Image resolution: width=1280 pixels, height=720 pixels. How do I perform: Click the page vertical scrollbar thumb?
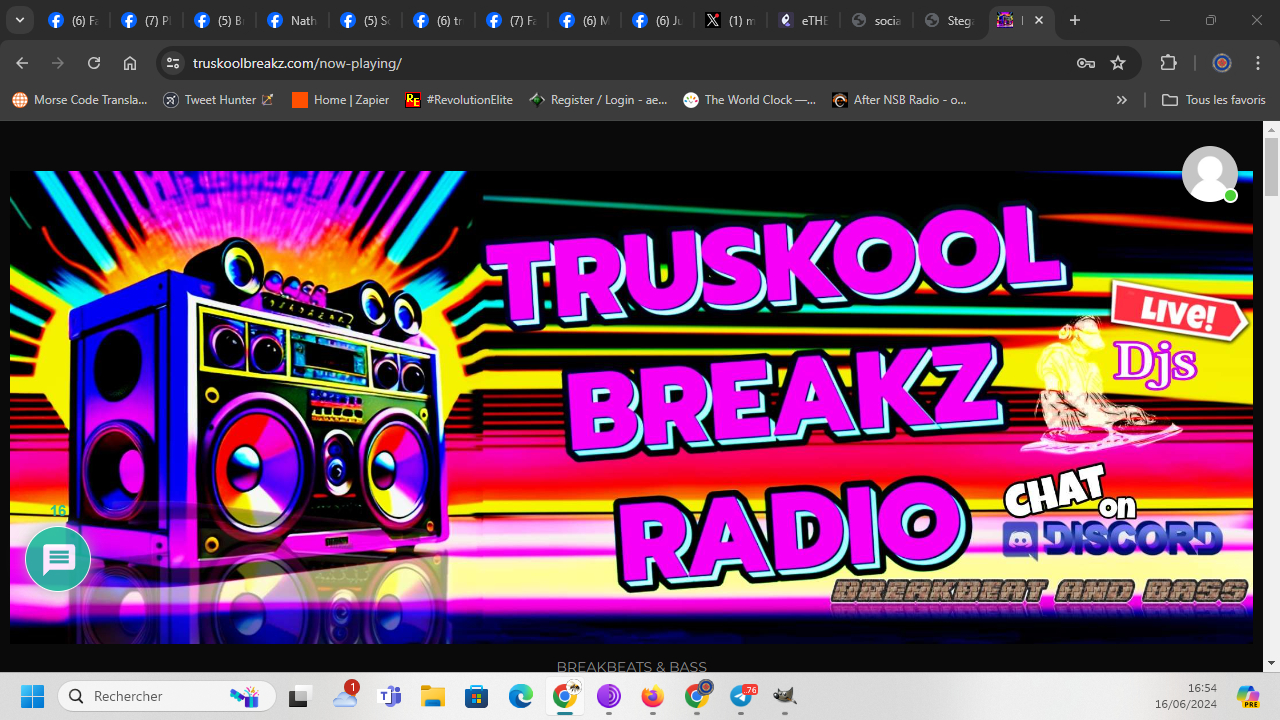[x=1271, y=167]
